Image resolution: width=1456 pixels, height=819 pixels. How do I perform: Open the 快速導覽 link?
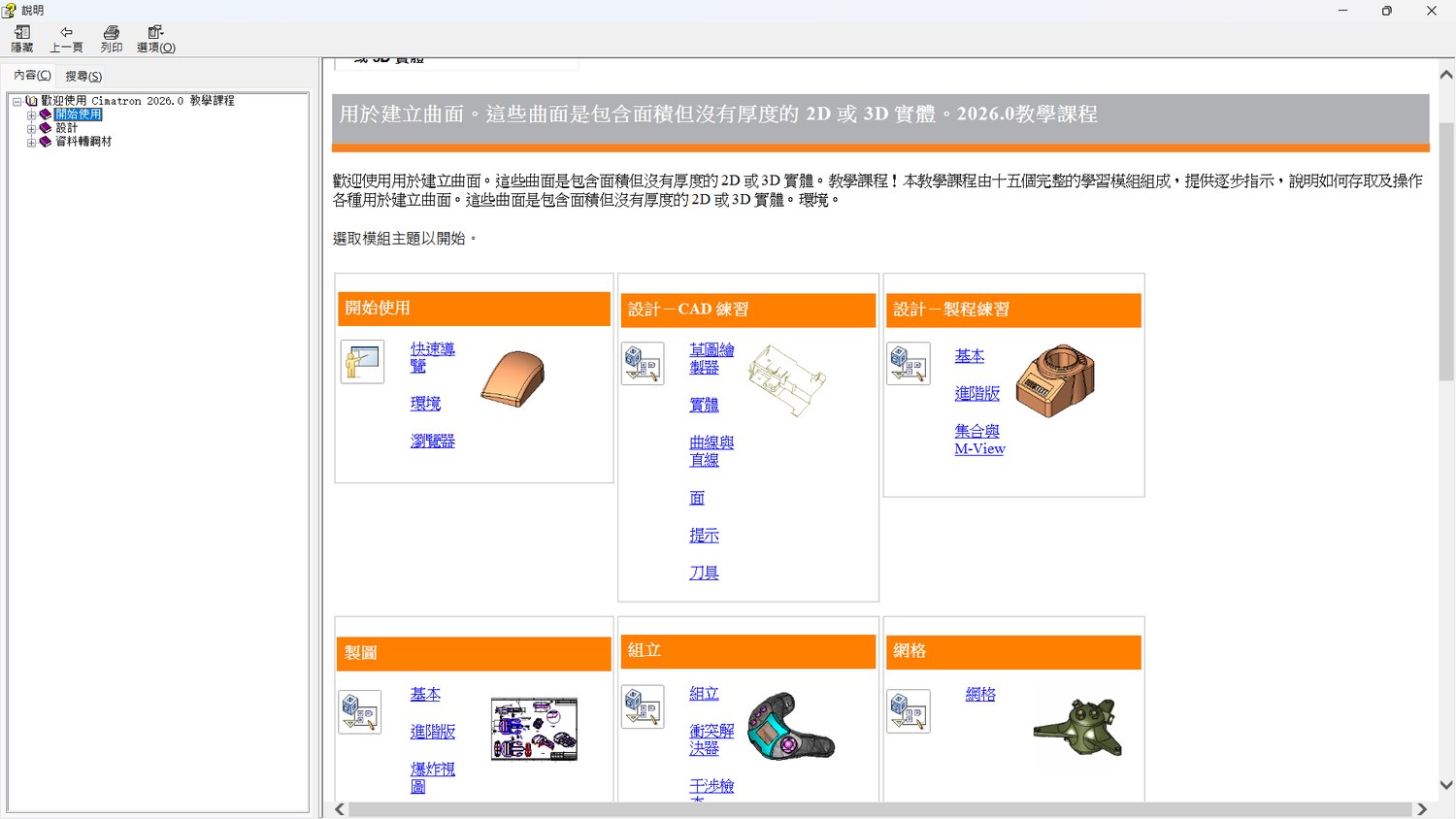point(432,357)
